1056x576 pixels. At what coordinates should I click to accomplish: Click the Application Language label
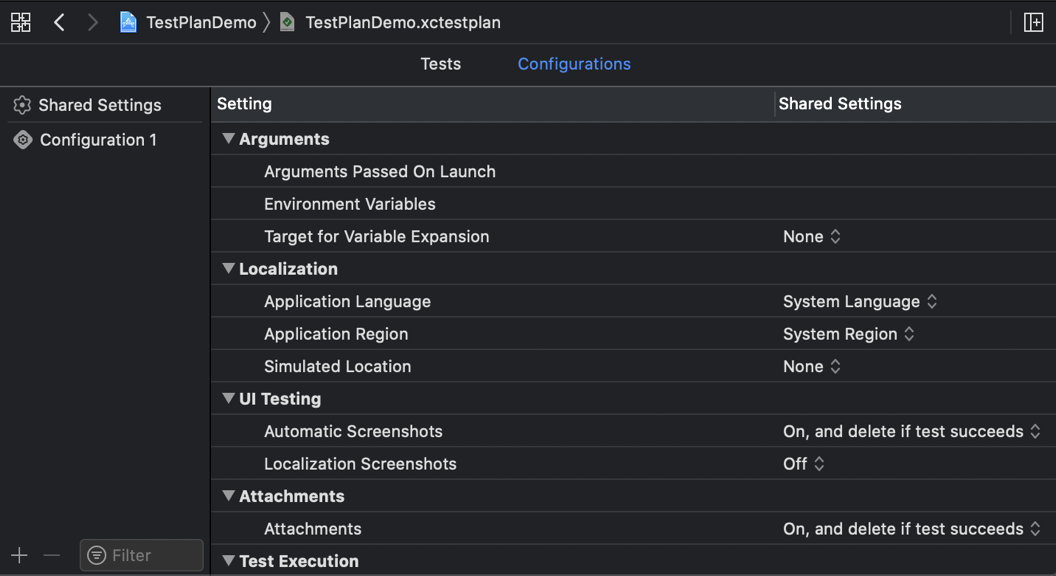pos(348,301)
